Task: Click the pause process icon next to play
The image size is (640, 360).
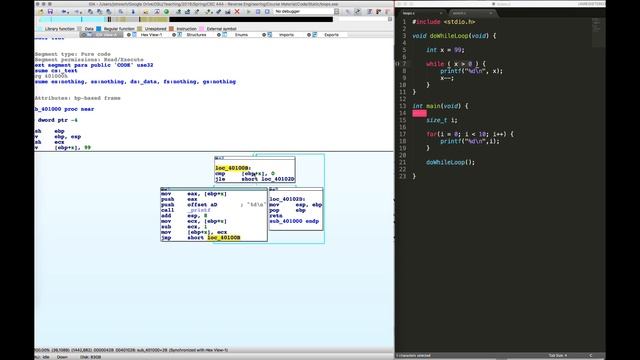Action: [x=258, y=11]
